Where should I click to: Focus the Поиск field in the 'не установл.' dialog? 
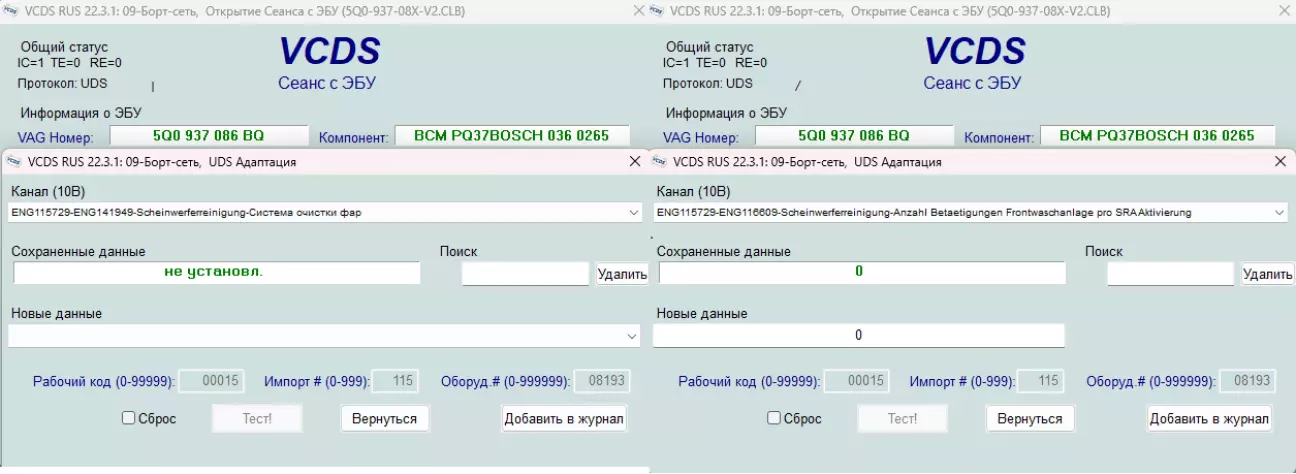coord(526,274)
